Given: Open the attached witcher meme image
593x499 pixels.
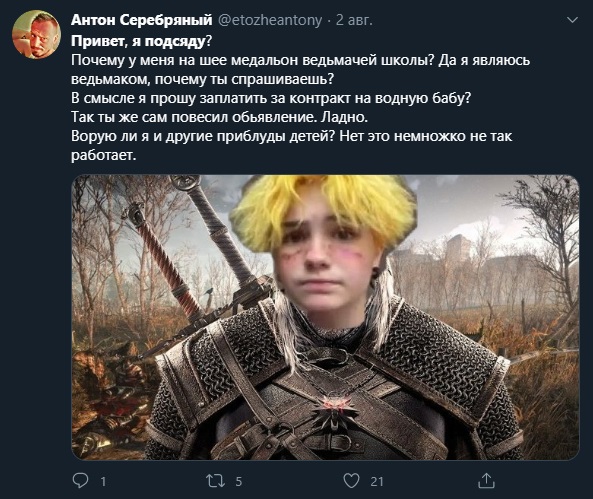Looking at the screenshot, I should click(x=325, y=317).
